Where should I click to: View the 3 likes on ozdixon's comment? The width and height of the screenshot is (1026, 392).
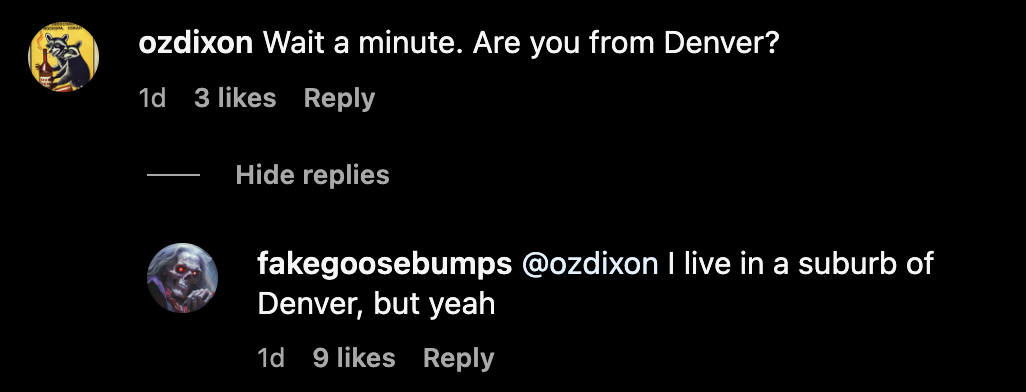click(235, 98)
